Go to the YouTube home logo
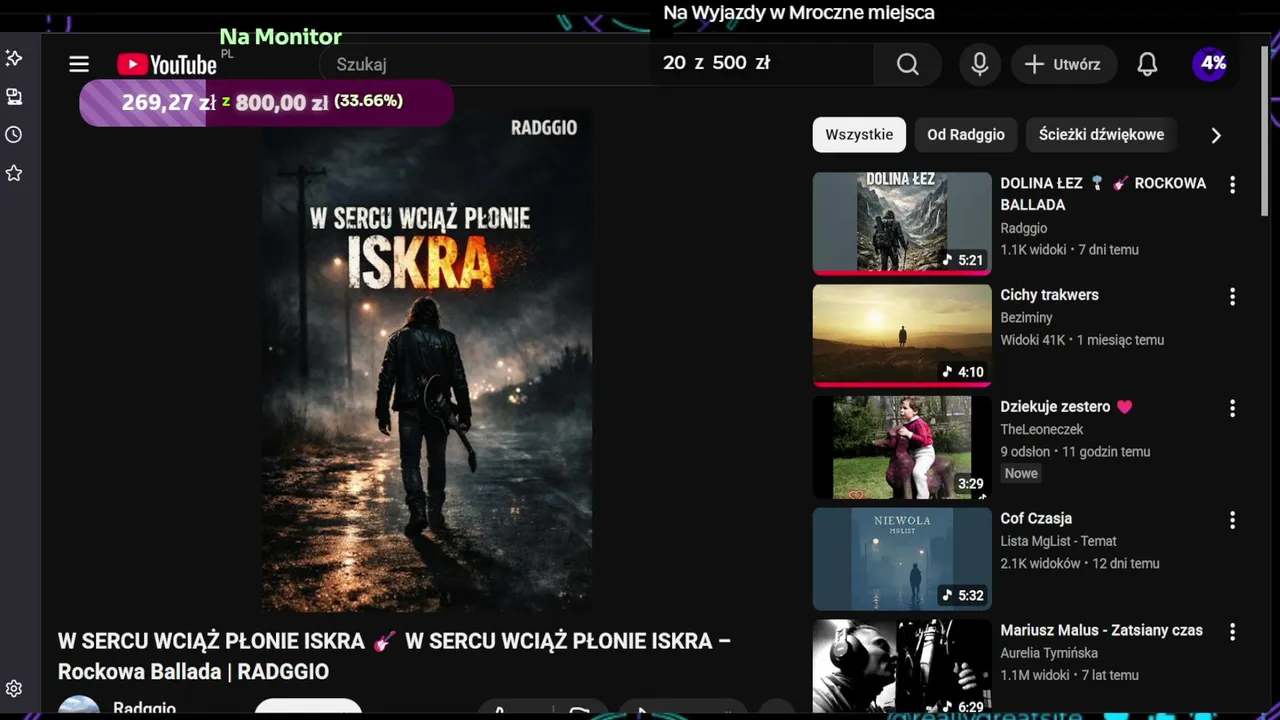 coord(167,65)
